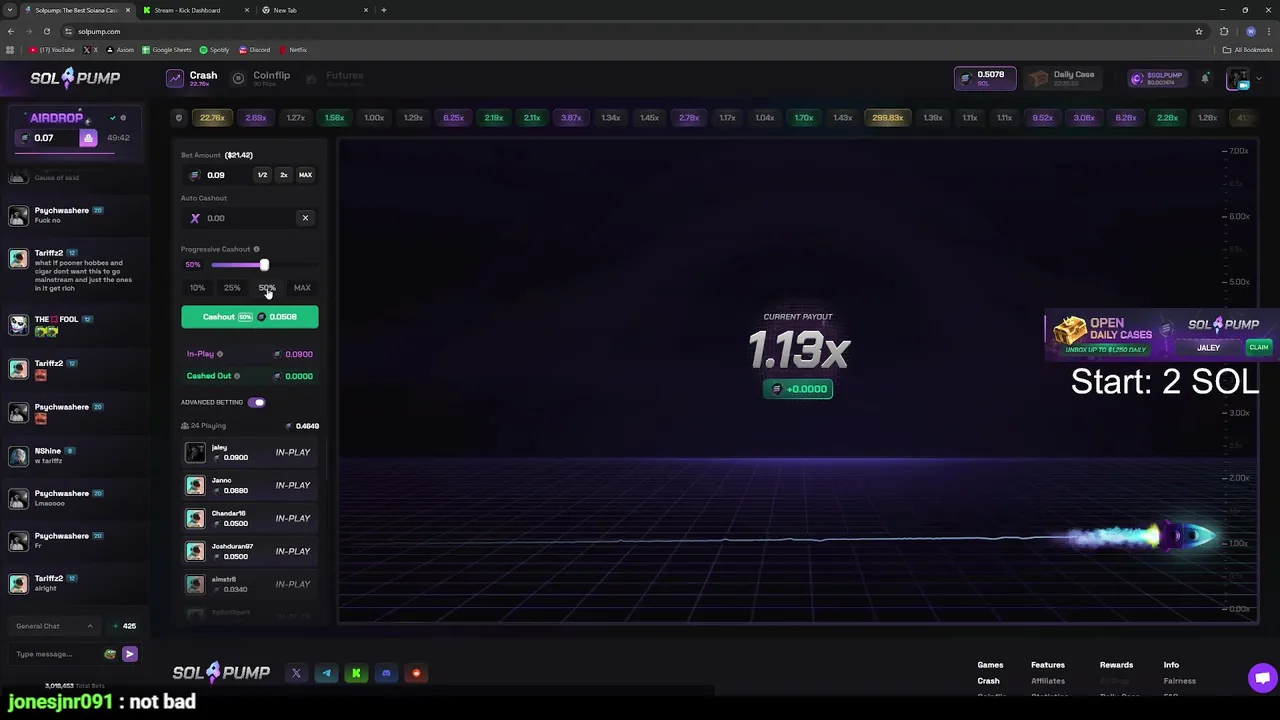Open the Spotify bookmark

214,50
